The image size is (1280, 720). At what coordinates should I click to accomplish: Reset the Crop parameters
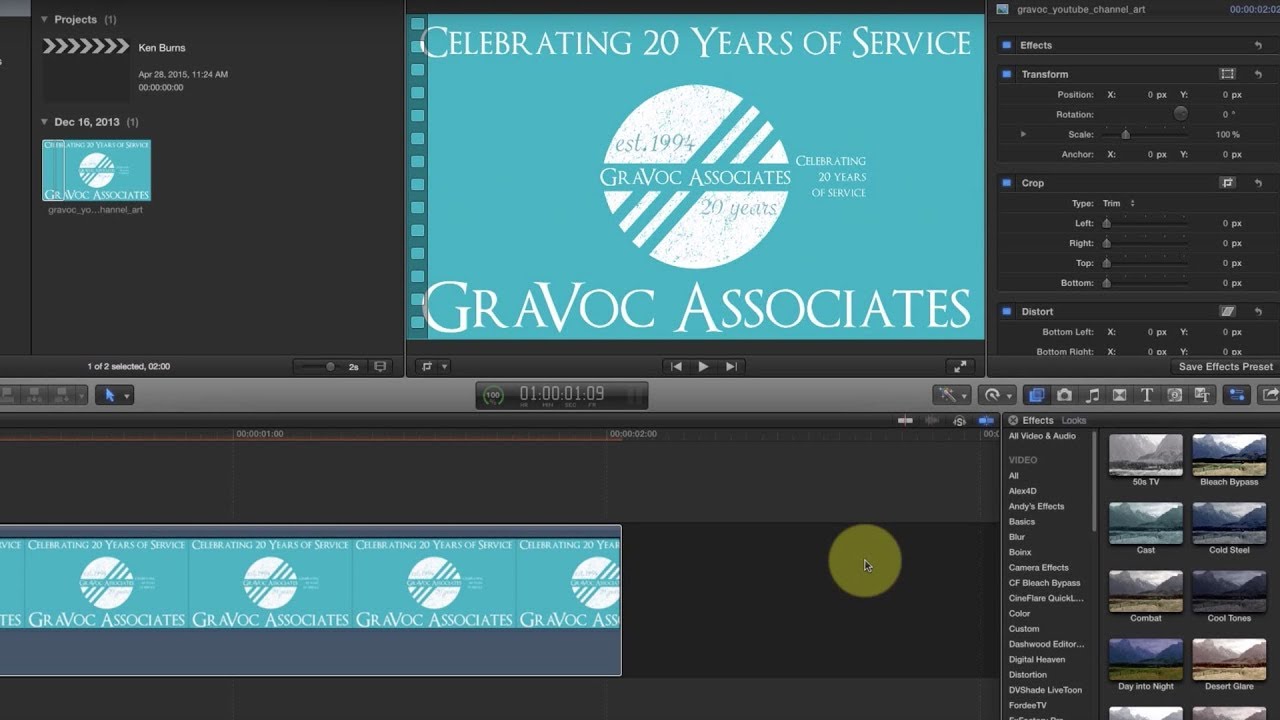pyautogui.click(x=1258, y=183)
